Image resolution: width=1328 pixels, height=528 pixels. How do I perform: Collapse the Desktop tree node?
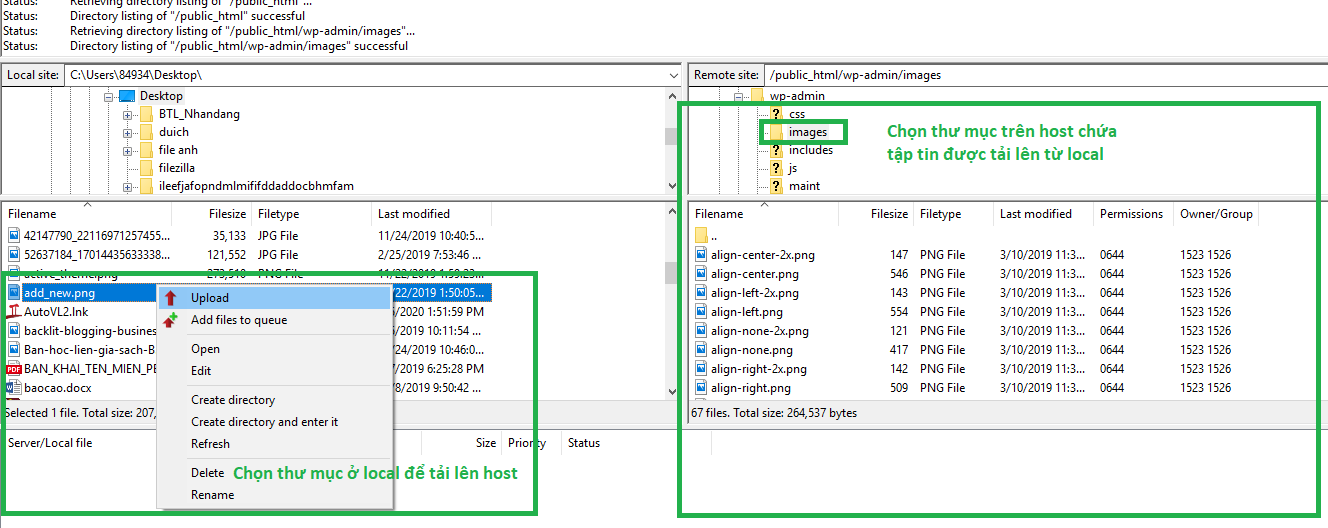pos(109,96)
